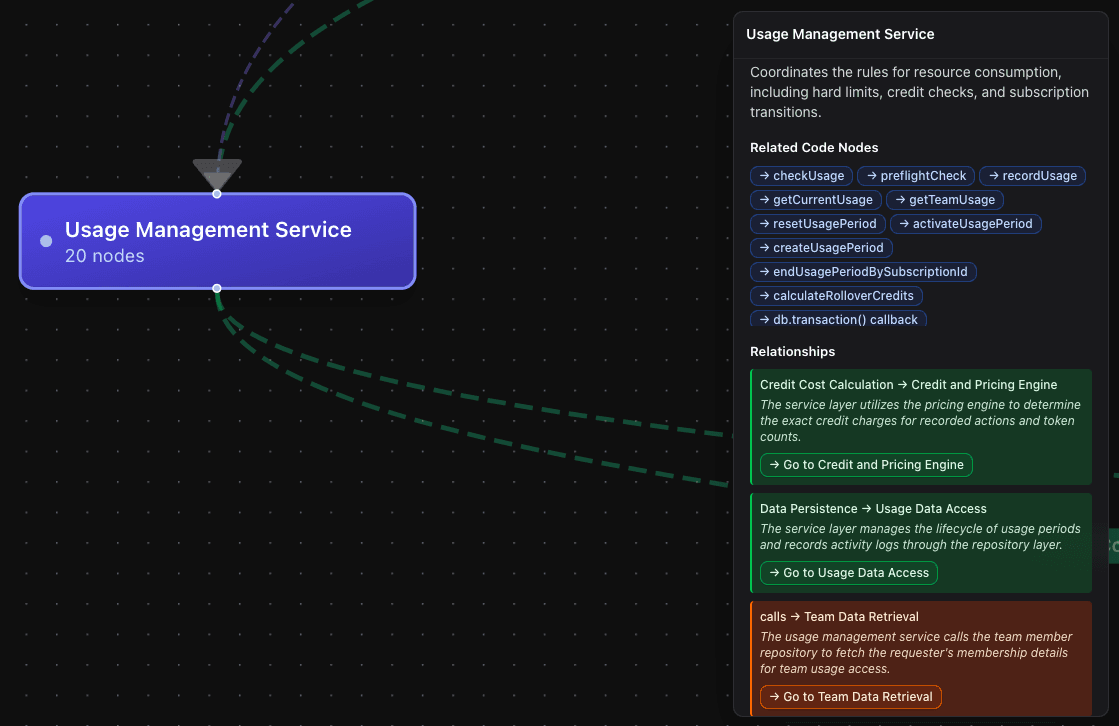Open the checkUsage code node

tap(802, 176)
